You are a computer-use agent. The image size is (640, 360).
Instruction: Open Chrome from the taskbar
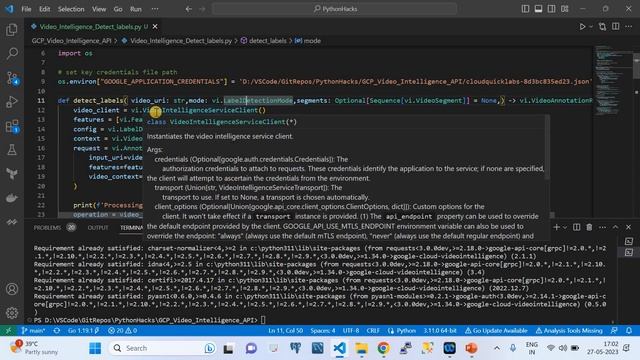tap(383, 348)
